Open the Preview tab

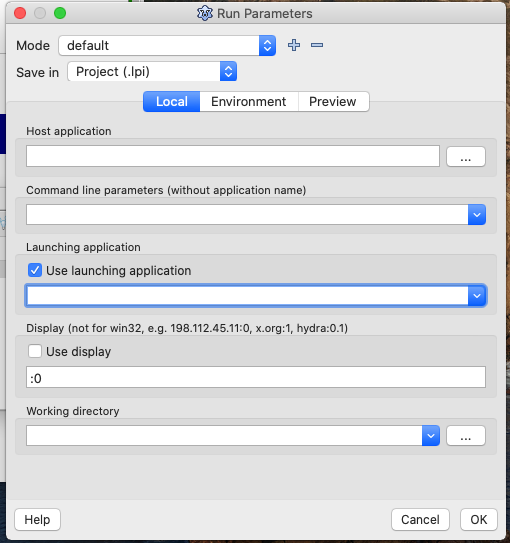pyautogui.click(x=333, y=101)
